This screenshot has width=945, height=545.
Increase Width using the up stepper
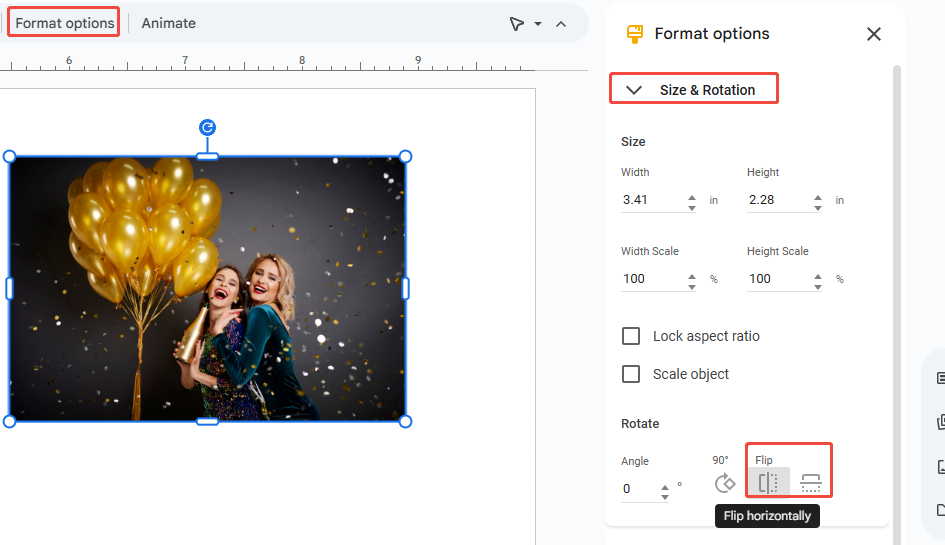692,197
